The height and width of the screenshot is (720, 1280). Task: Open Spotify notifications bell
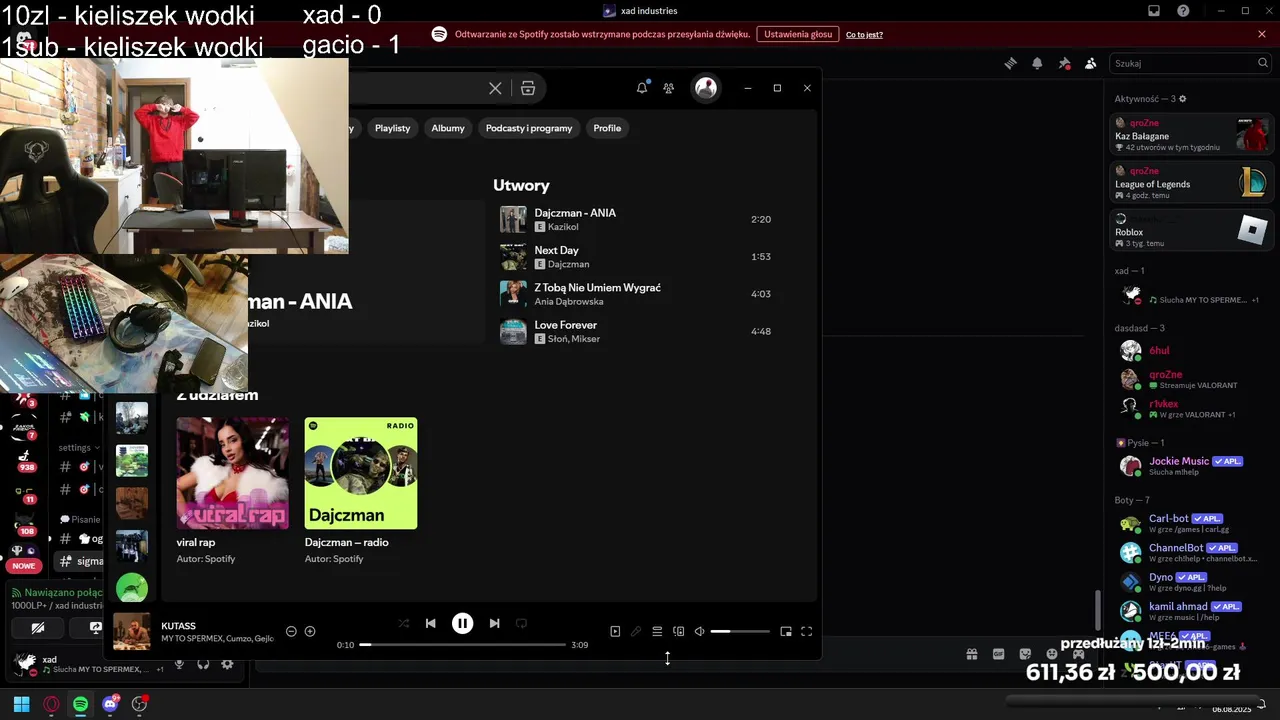coord(642,88)
